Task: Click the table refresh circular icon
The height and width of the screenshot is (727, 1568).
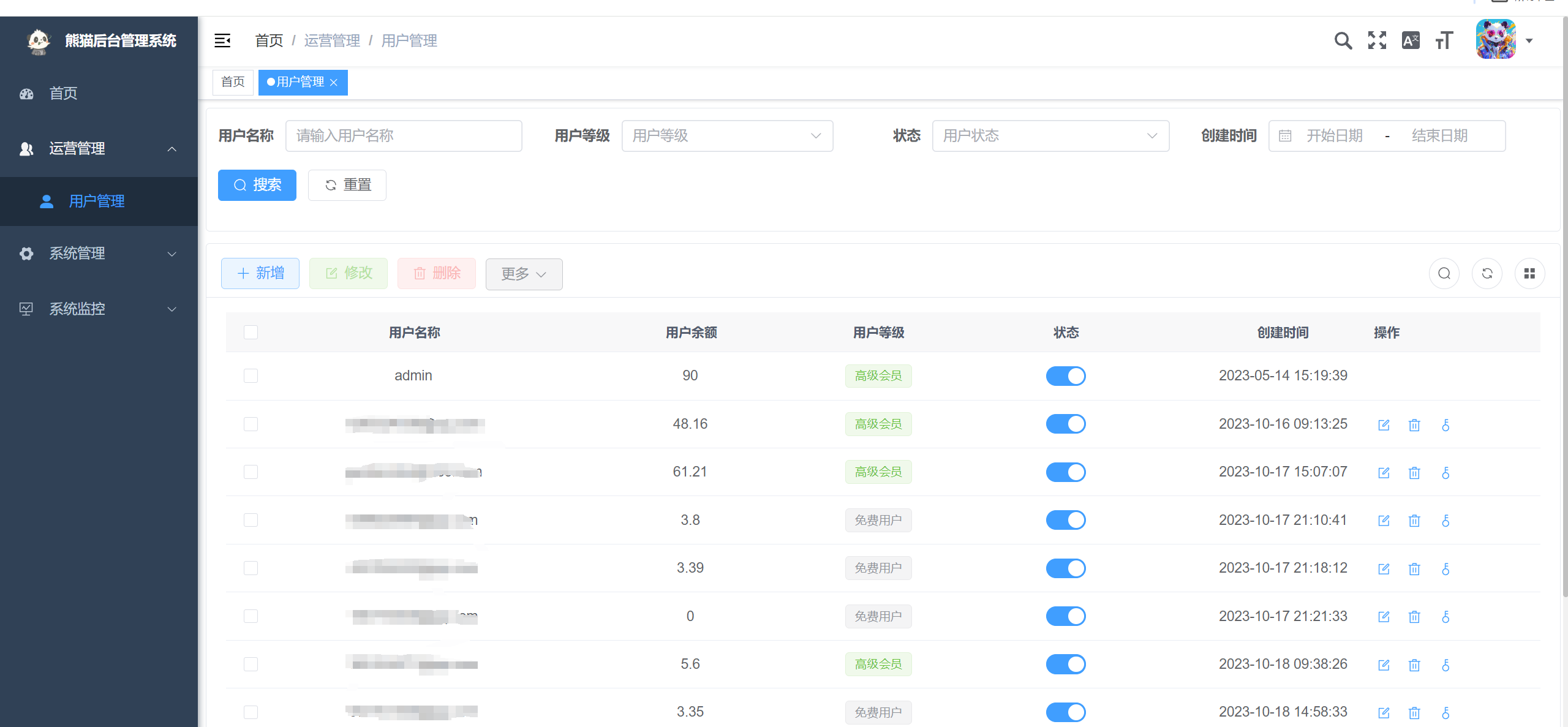Action: (x=1487, y=273)
